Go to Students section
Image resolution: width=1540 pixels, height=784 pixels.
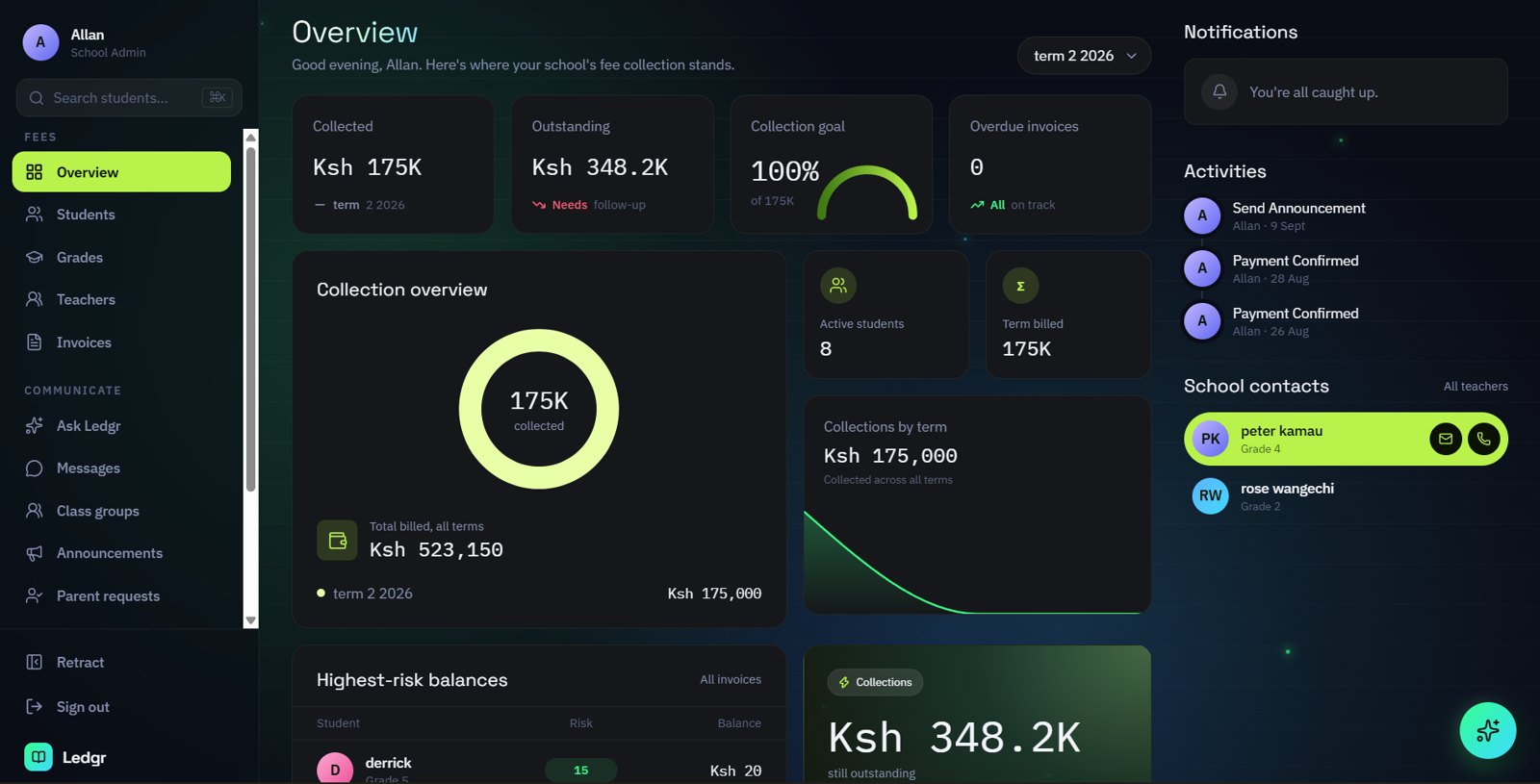pyautogui.click(x=121, y=215)
